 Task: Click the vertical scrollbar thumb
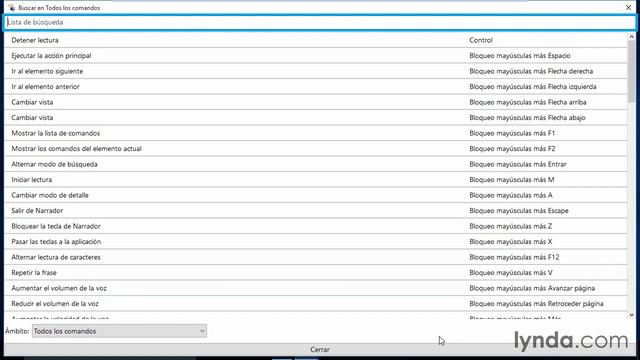coord(631,71)
